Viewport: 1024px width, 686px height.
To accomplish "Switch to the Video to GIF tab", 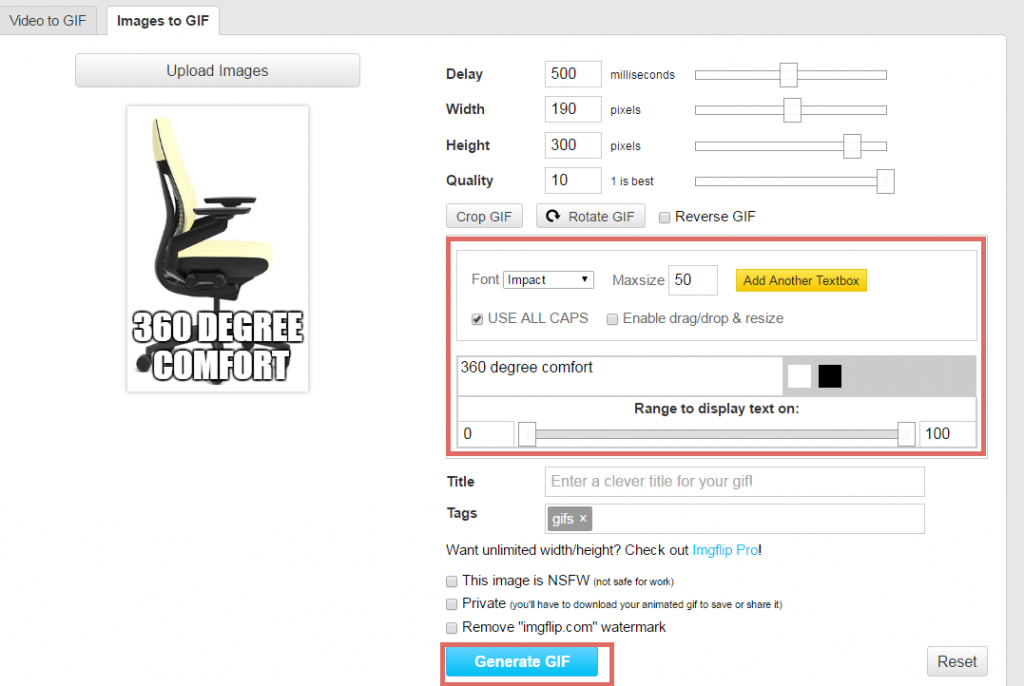I will (x=48, y=20).
